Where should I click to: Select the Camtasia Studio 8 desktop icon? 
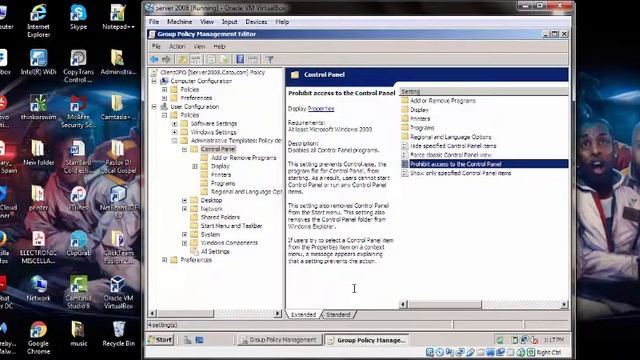(78, 292)
